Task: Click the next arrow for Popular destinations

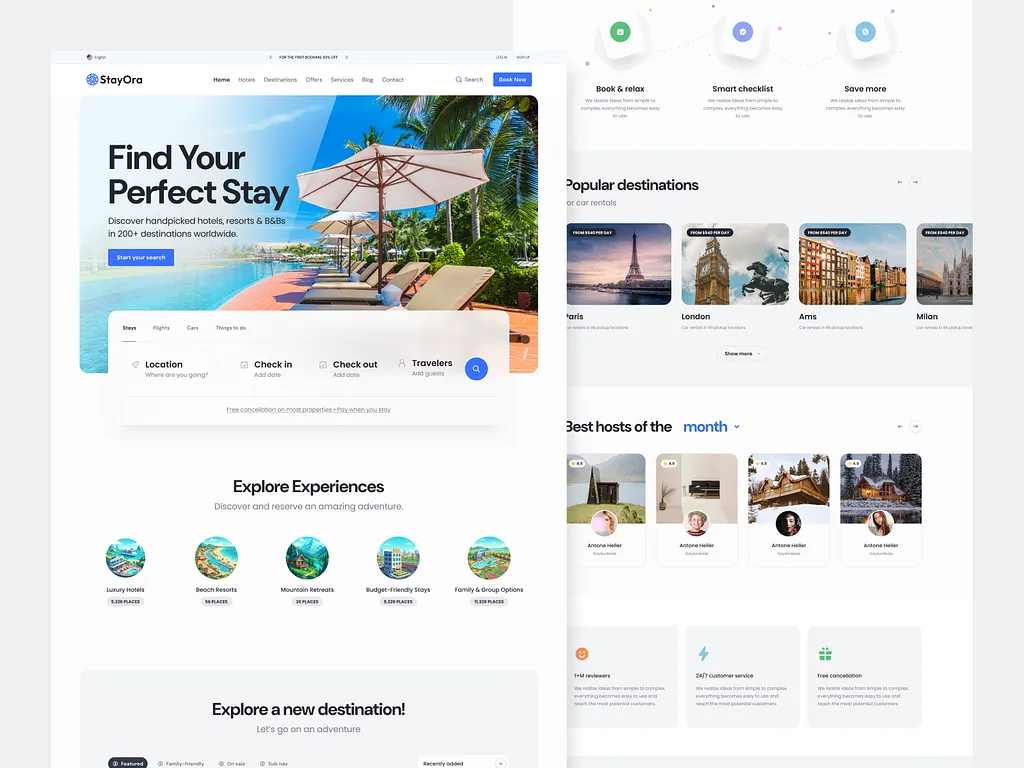Action: coord(917,182)
